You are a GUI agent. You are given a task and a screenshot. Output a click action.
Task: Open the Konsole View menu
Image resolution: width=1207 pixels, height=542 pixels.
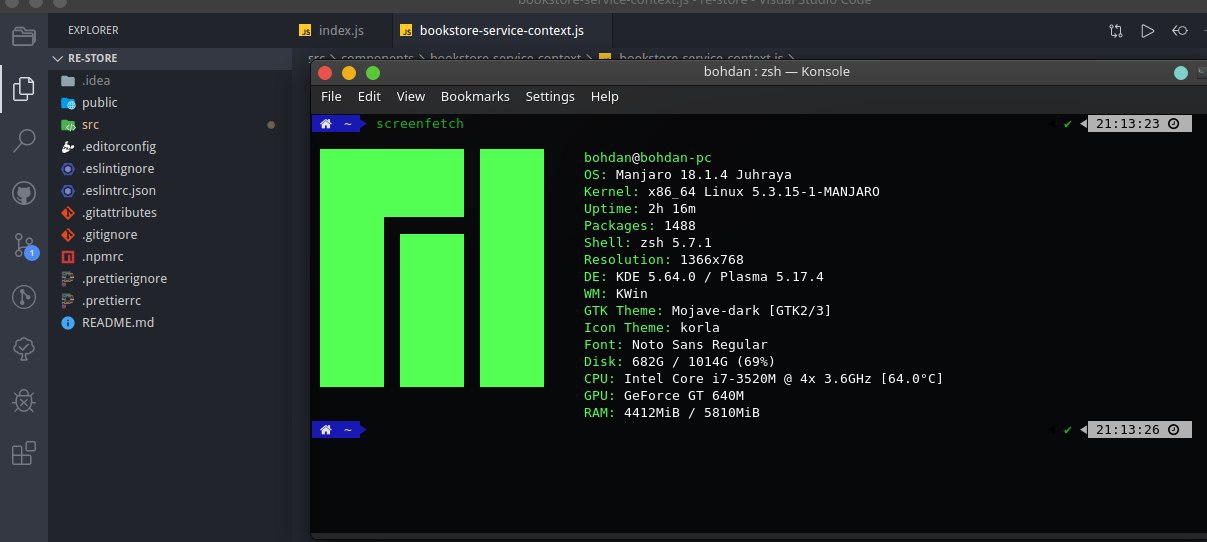point(410,97)
